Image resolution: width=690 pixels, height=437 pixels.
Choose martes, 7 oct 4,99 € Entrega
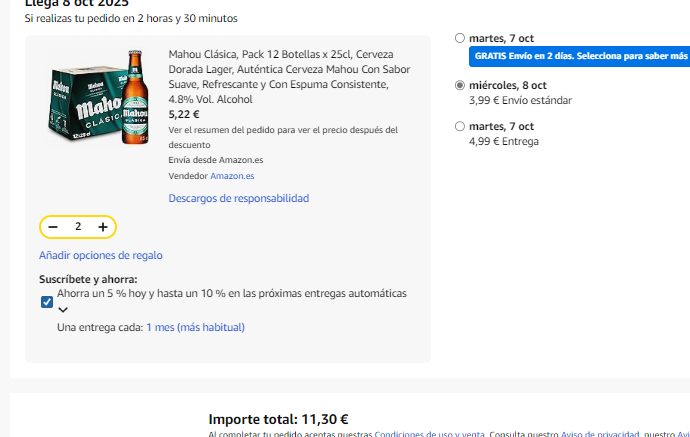460,126
